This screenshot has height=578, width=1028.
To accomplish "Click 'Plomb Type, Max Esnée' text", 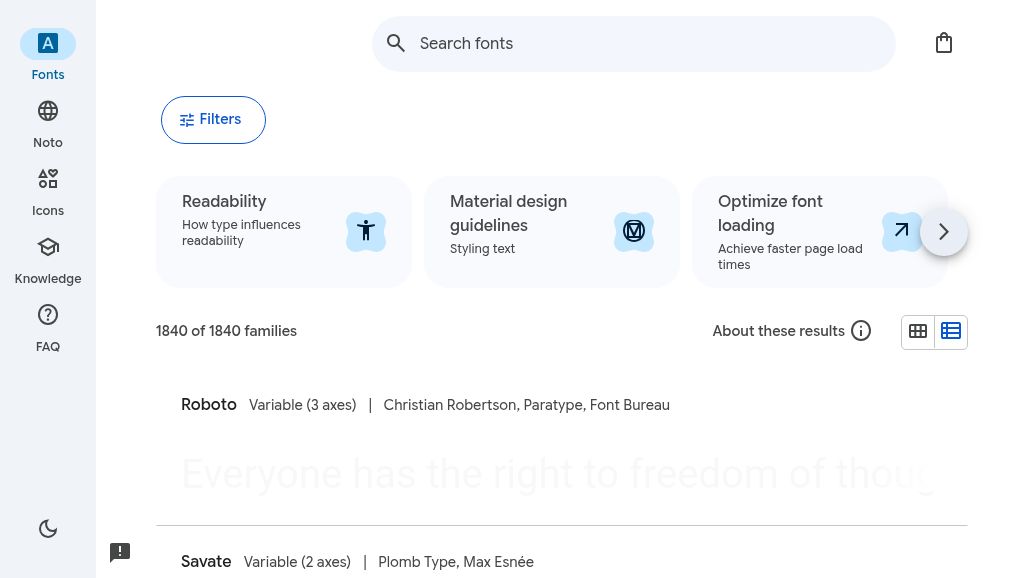I will click(x=456, y=562).
